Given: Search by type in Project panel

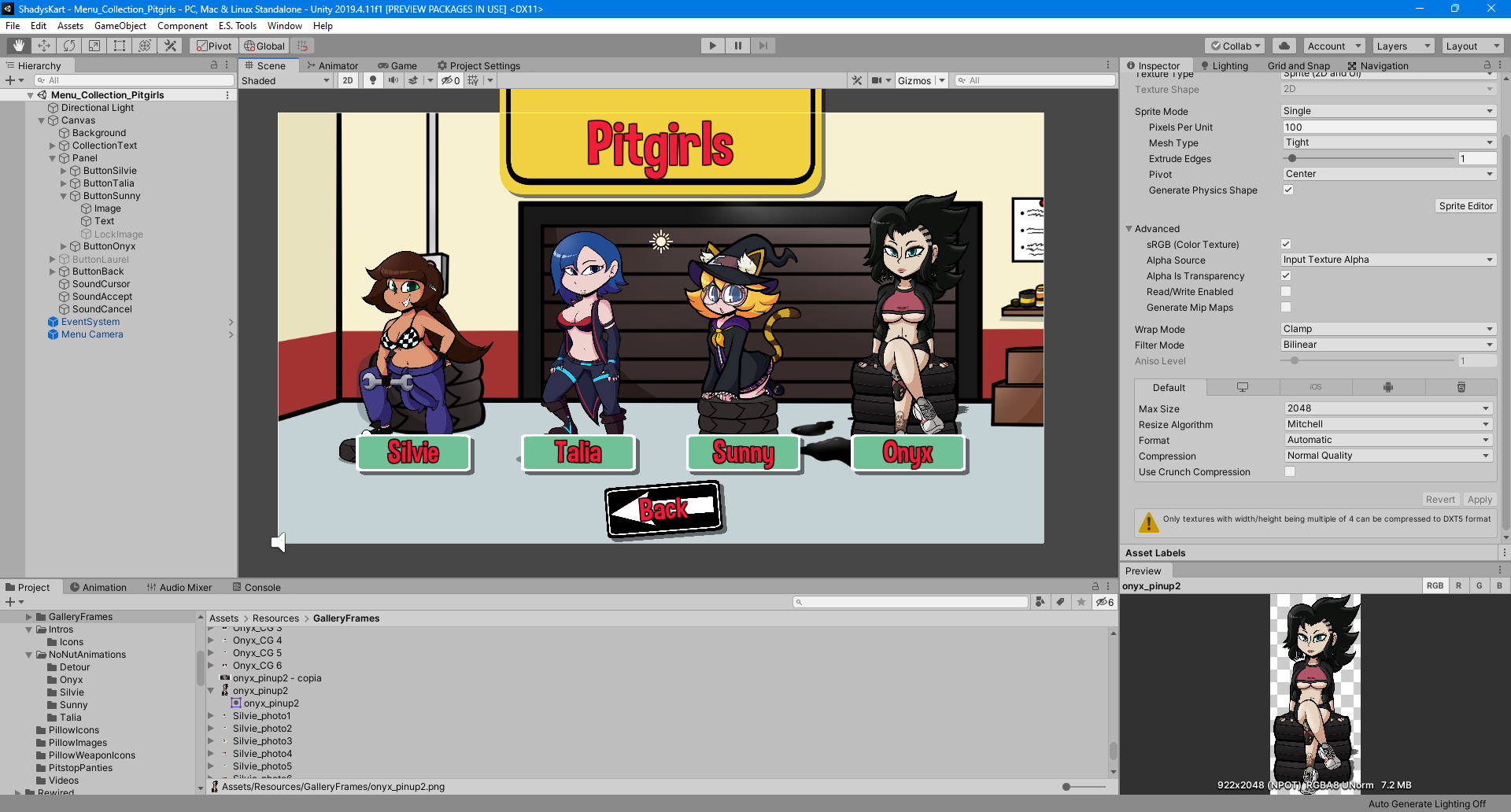Looking at the screenshot, I should click(x=1040, y=602).
